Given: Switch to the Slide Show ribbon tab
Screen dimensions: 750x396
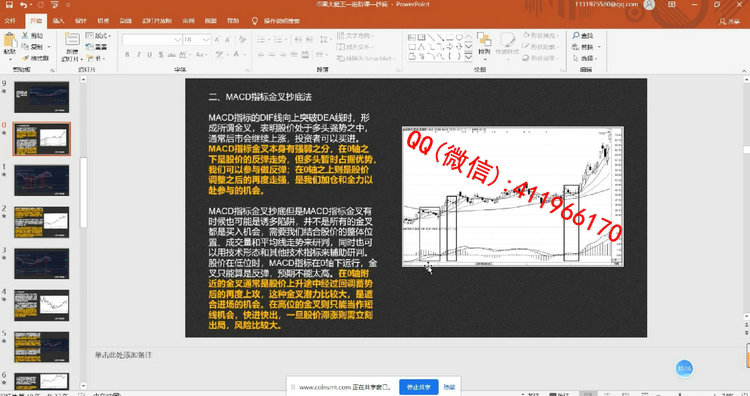Looking at the screenshot, I should [157, 21].
